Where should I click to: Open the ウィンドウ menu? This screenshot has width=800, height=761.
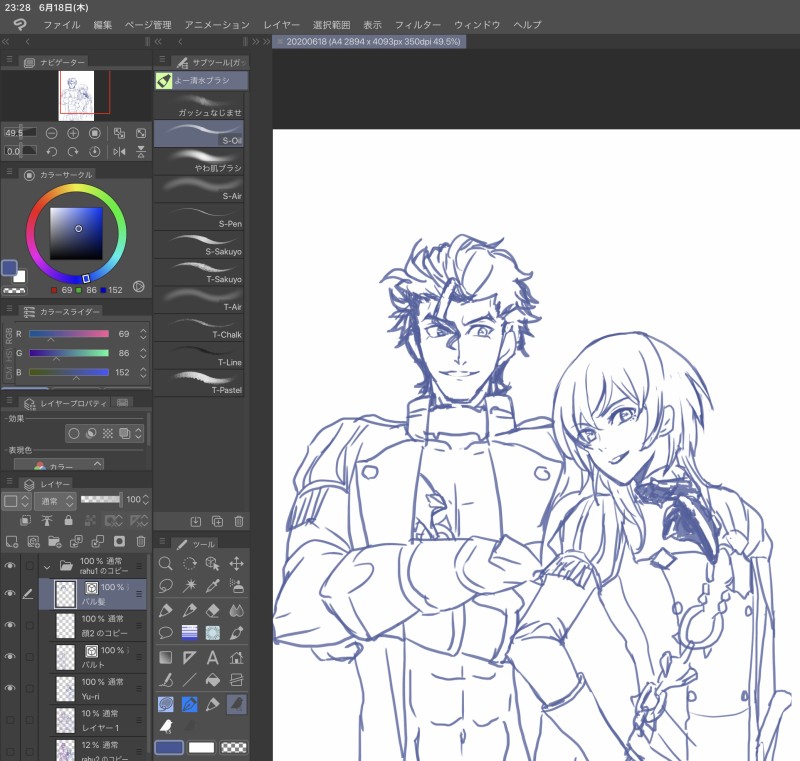click(x=477, y=24)
